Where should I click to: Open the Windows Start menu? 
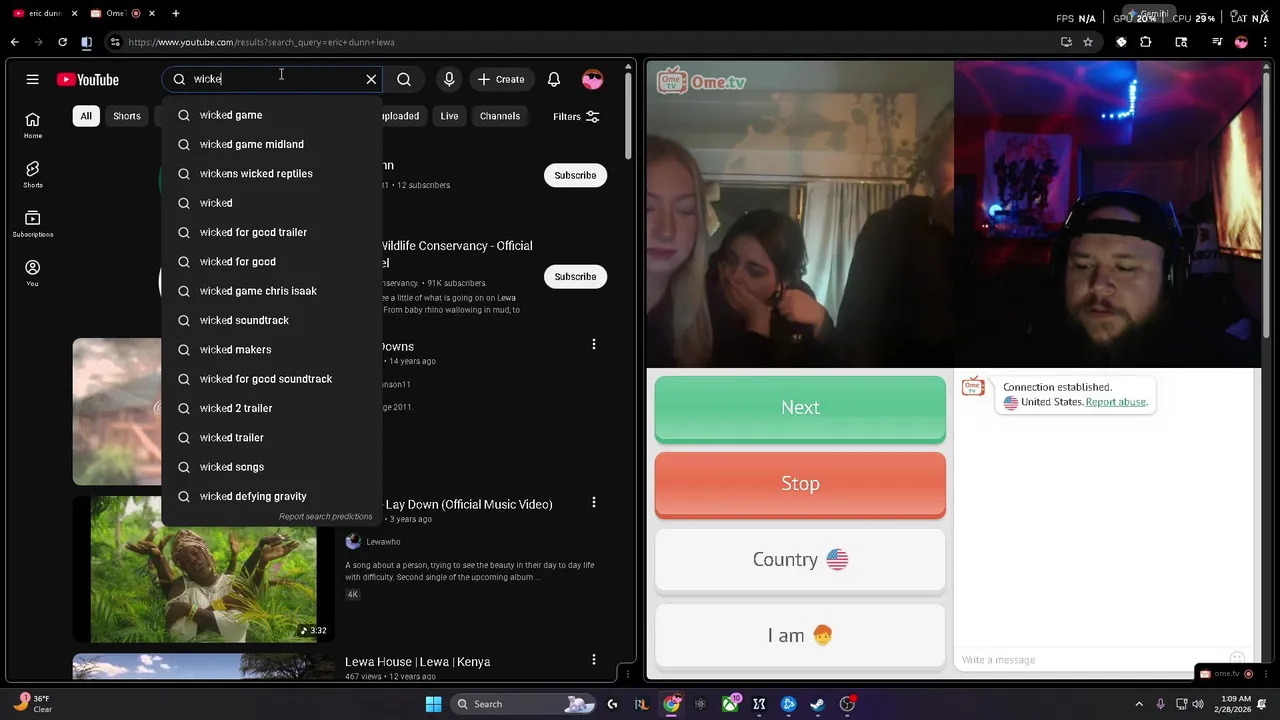433,704
